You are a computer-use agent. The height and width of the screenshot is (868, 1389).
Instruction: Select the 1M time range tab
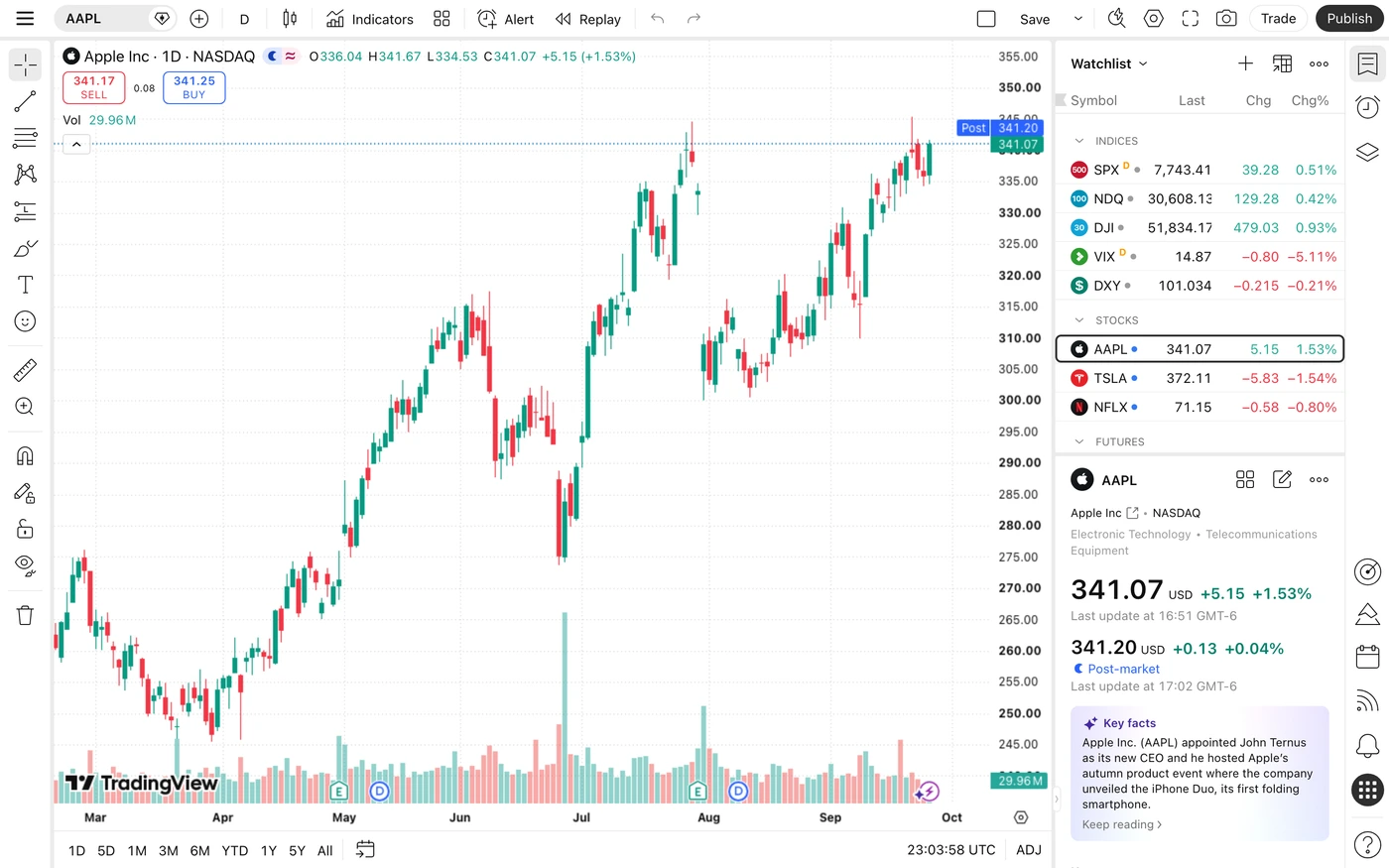tap(137, 850)
